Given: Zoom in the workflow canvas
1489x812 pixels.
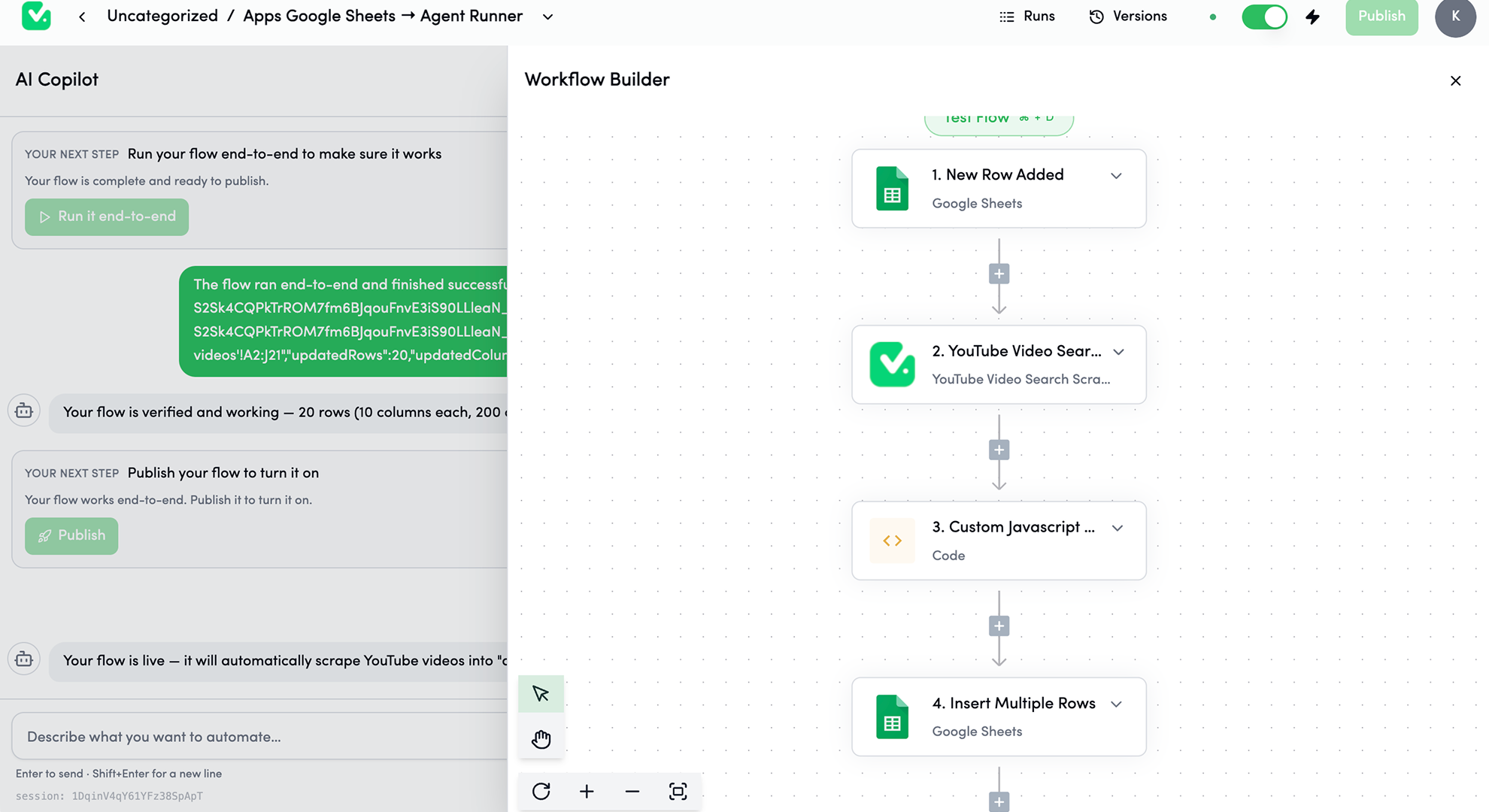Looking at the screenshot, I should point(587,791).
